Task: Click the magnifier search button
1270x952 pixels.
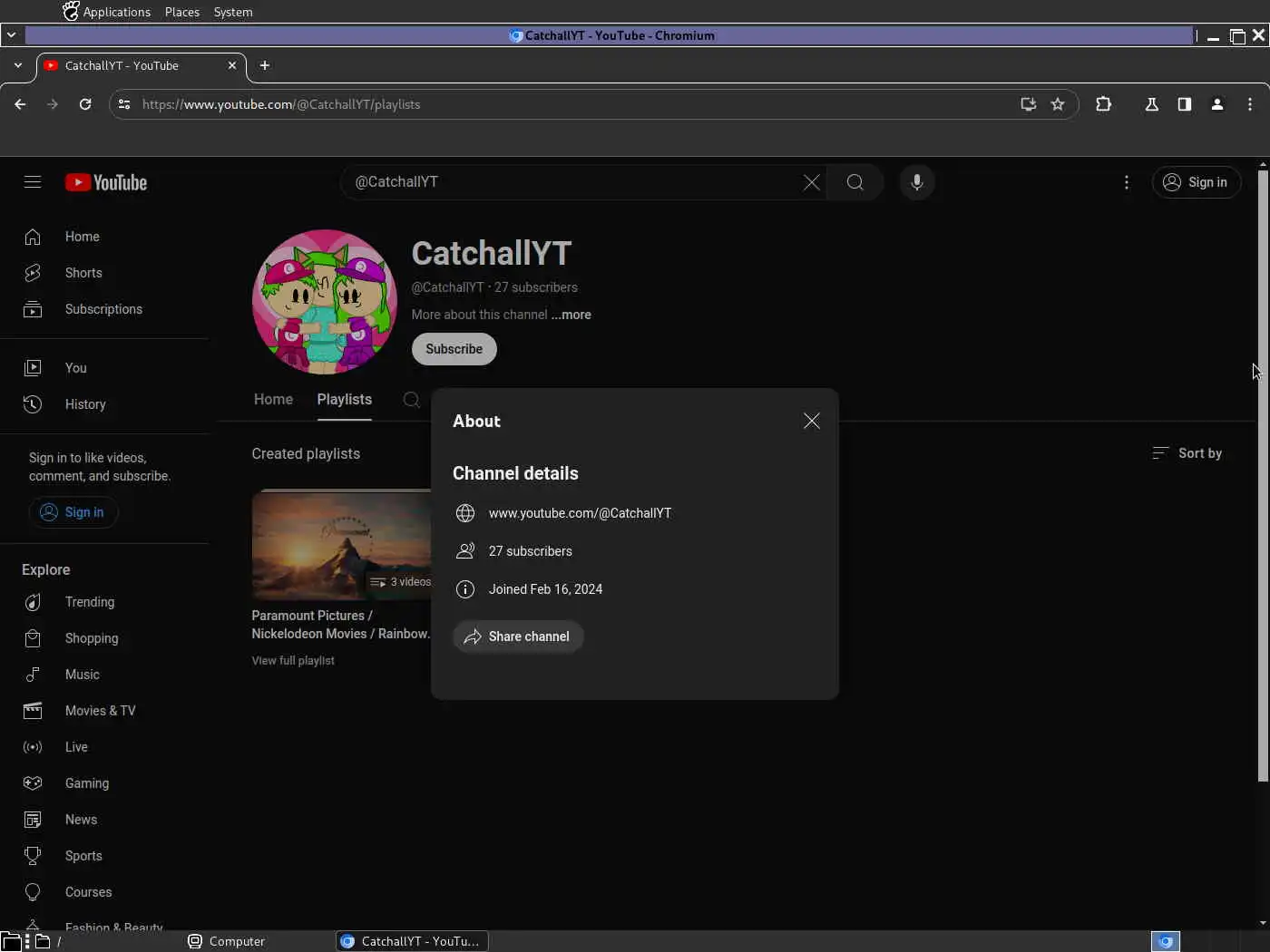Action: tap(855, 182)
